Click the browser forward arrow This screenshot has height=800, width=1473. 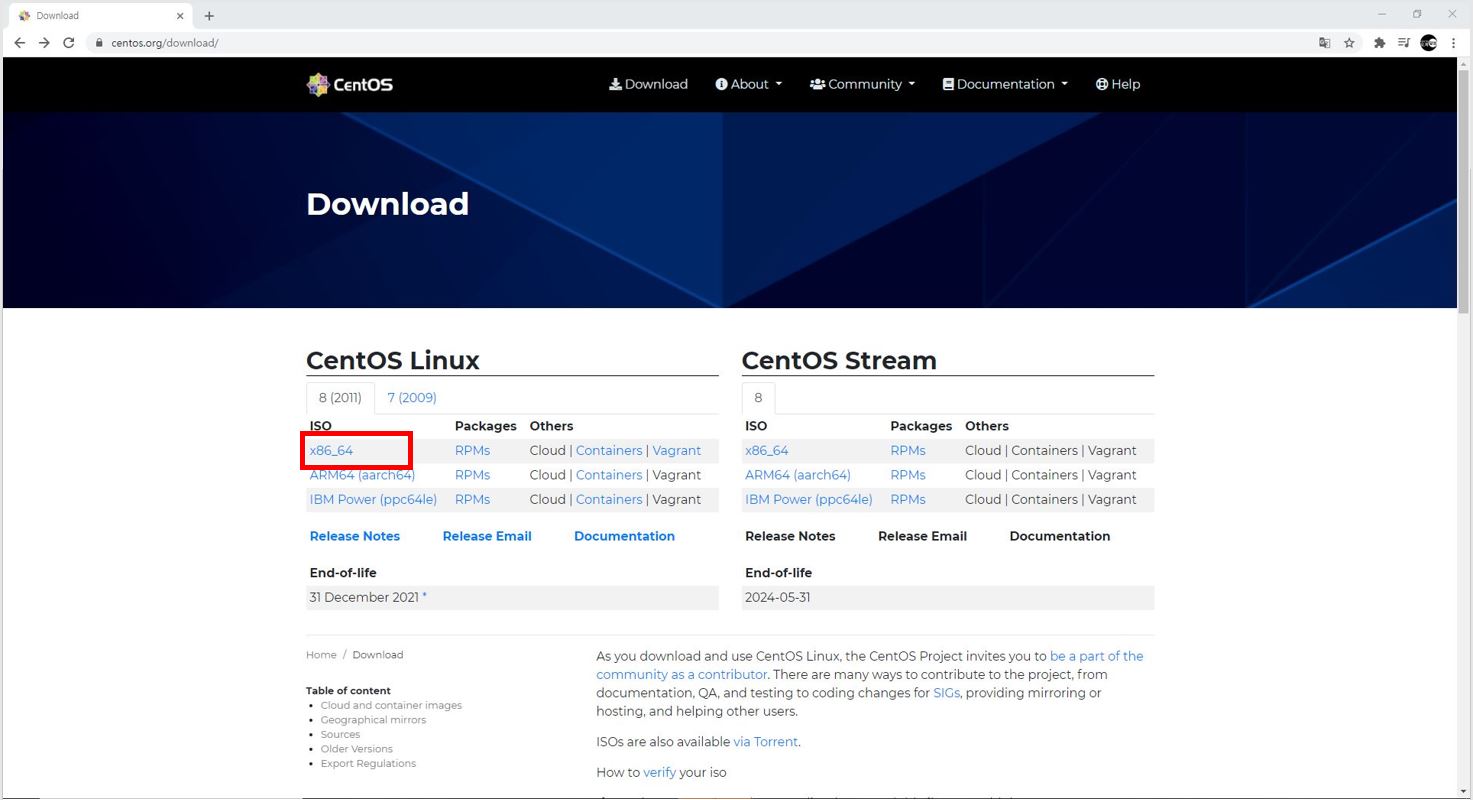(x=44, y=43)
